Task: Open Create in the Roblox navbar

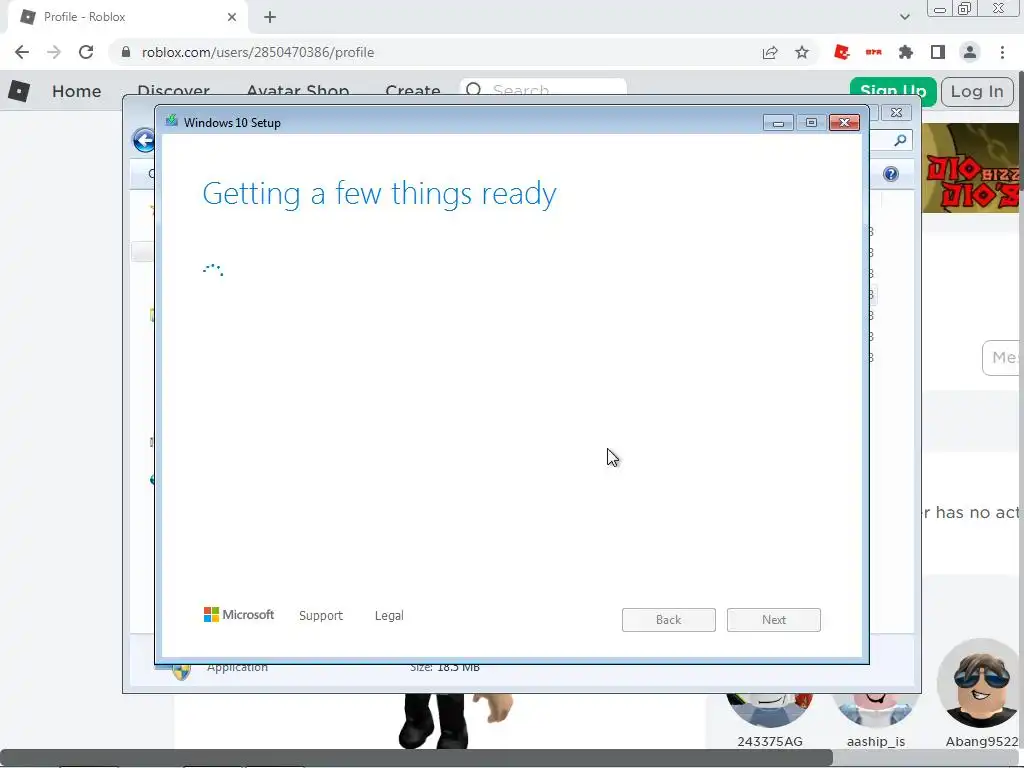Action: [x=413, y=91]
